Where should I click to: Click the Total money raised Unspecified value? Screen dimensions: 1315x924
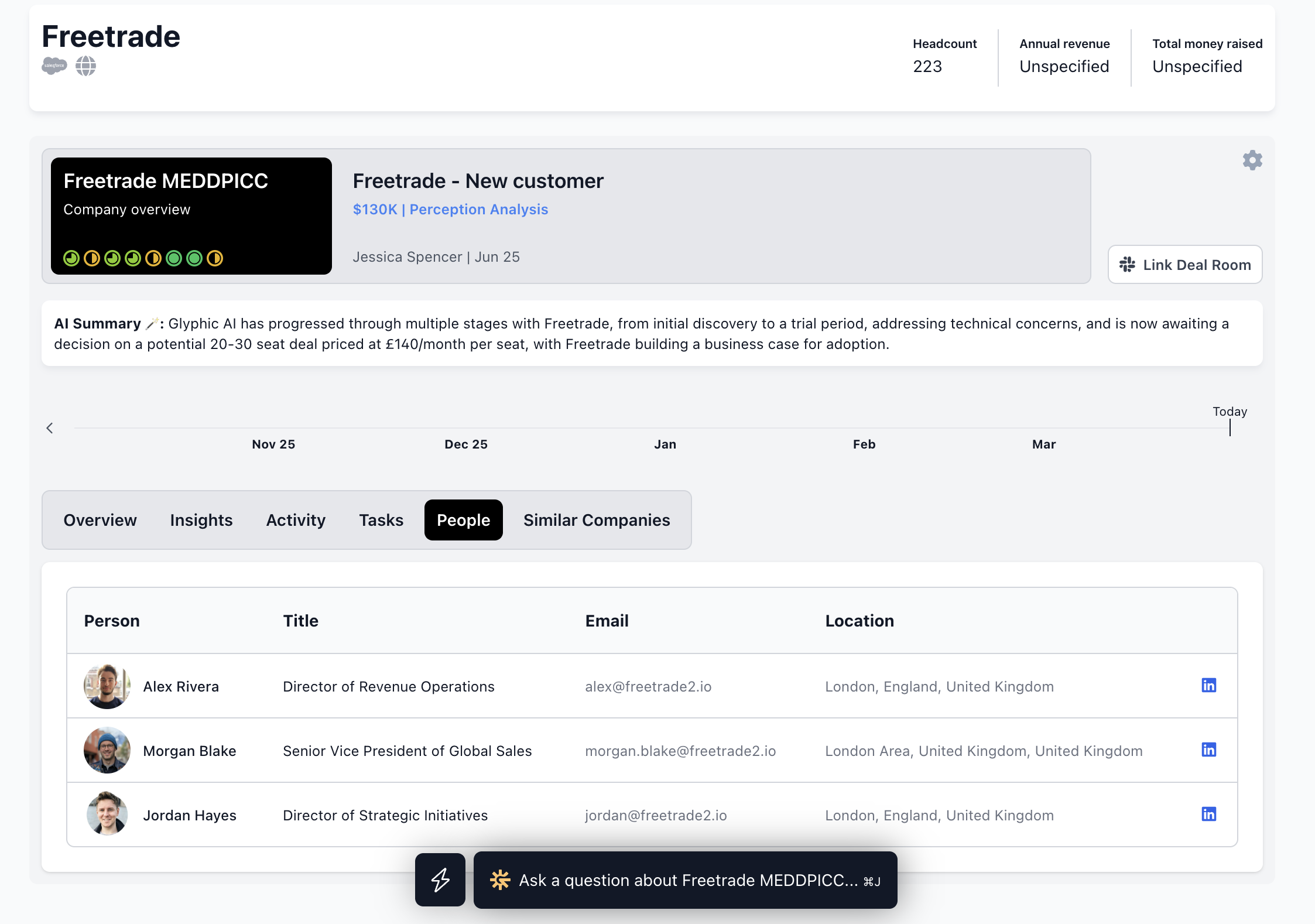(1197, 66)
